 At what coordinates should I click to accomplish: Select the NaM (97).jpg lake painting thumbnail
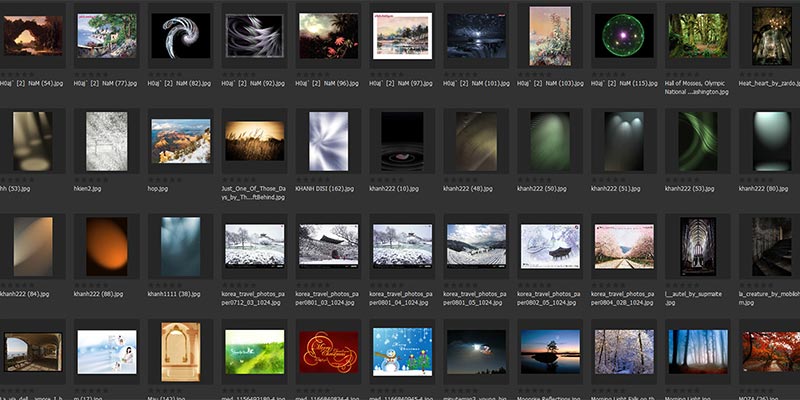[403, 36]
